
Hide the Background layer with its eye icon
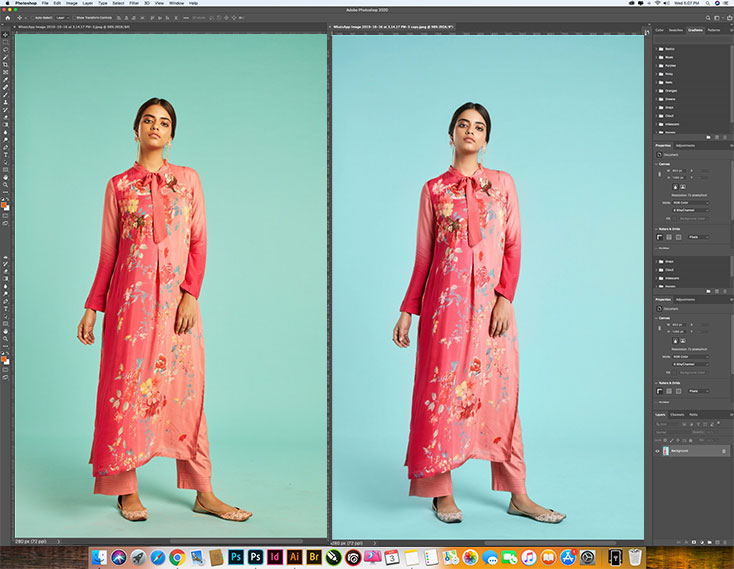657,451
